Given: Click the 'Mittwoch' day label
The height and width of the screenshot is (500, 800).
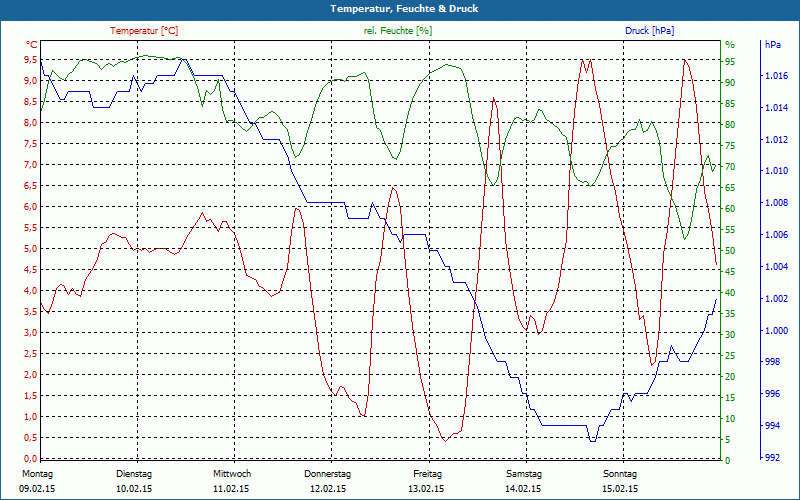Looking at the screenshot, I should tap(232, 474).
